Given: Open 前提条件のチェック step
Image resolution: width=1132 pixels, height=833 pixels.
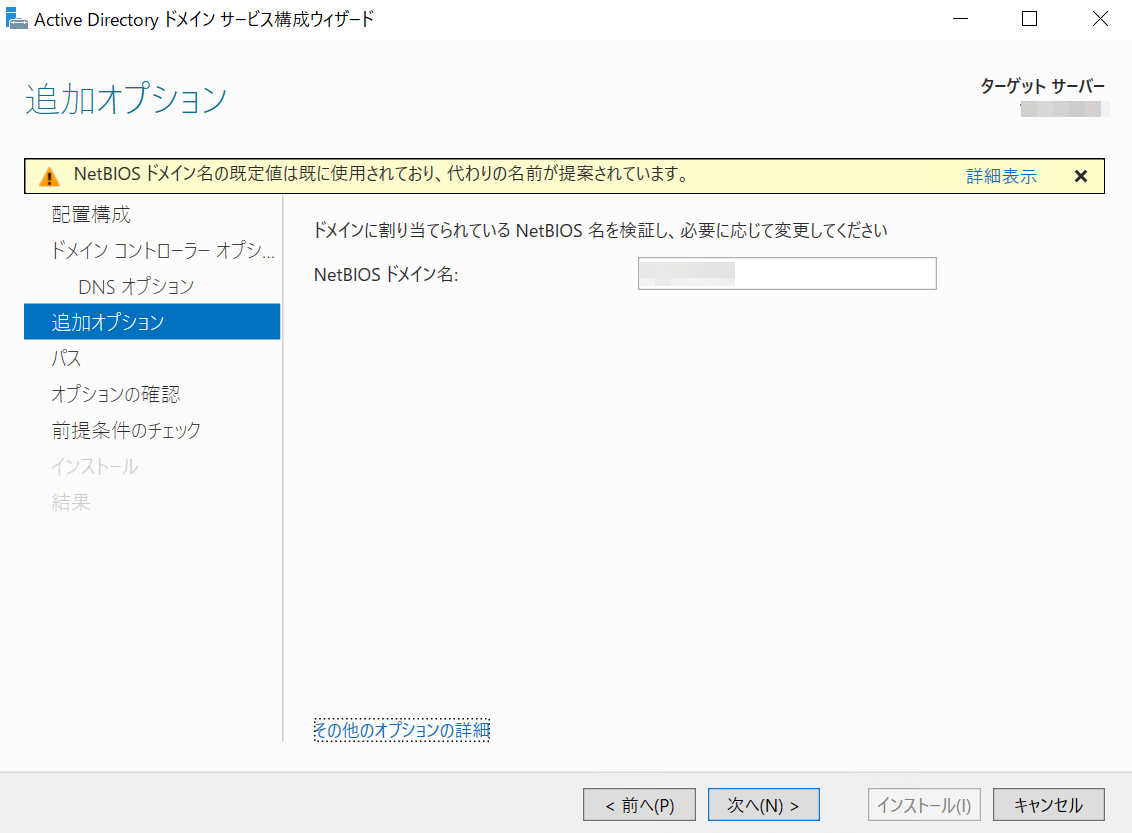Looking at the screenshot, I should tap(126, 431).
